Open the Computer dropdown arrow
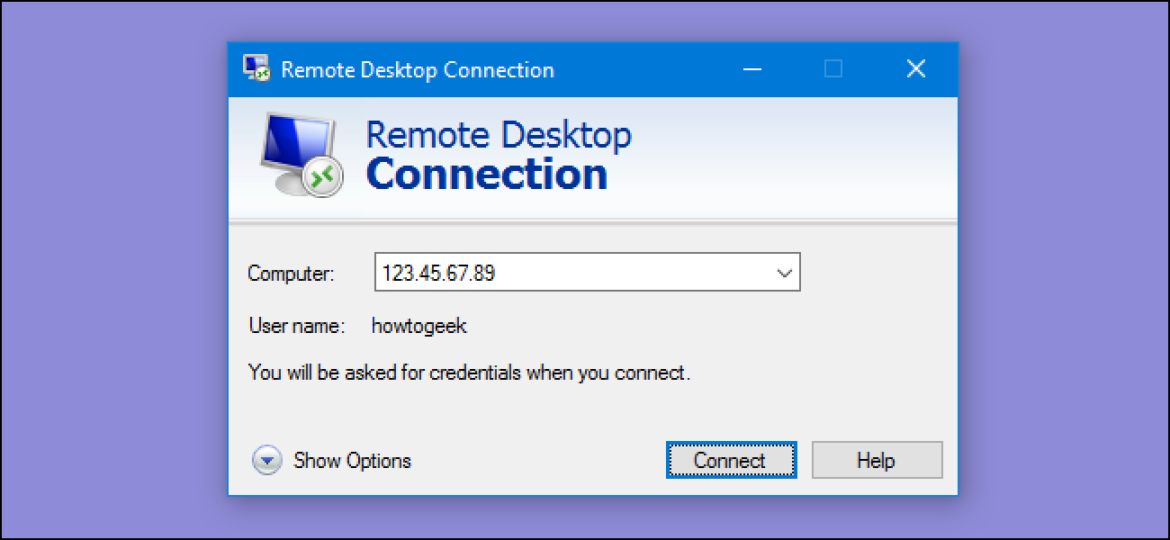 tap(785, 272)
